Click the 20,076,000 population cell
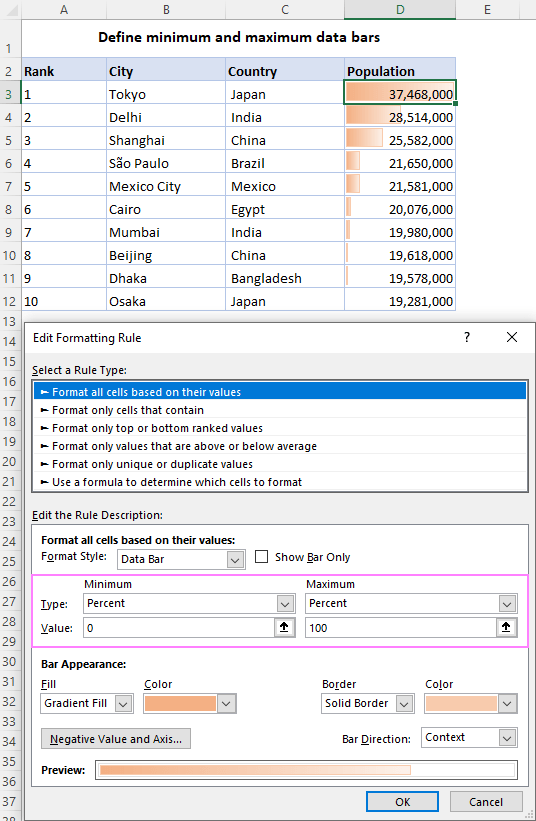Viewport: 536px width, 821px height. 400,209
